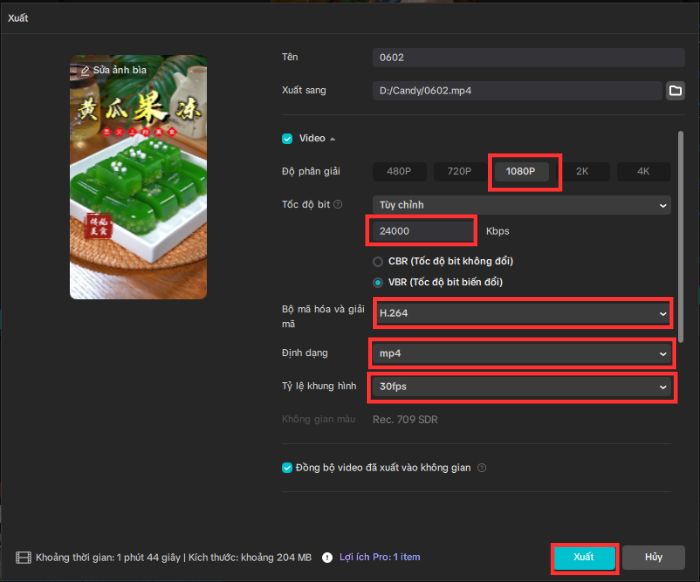This screenshot has width=700, height=582.
Task: Click the folder icon beside export path
Action: [x=675, y=91]
